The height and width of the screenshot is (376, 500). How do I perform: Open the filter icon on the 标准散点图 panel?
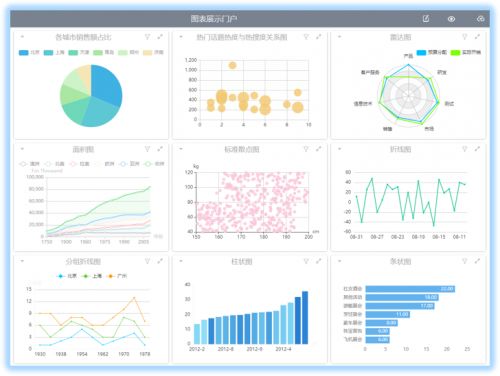[306, 149]
